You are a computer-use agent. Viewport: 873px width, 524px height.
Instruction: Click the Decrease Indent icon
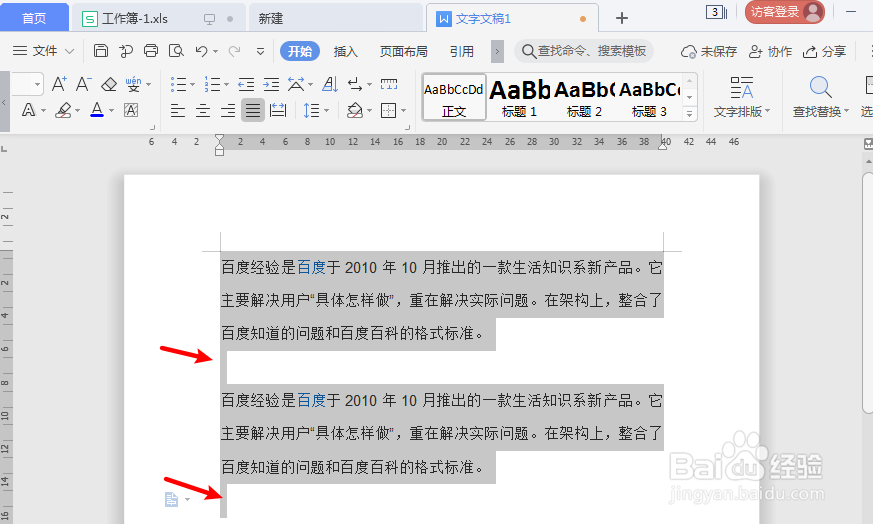(x=246, y=85)
